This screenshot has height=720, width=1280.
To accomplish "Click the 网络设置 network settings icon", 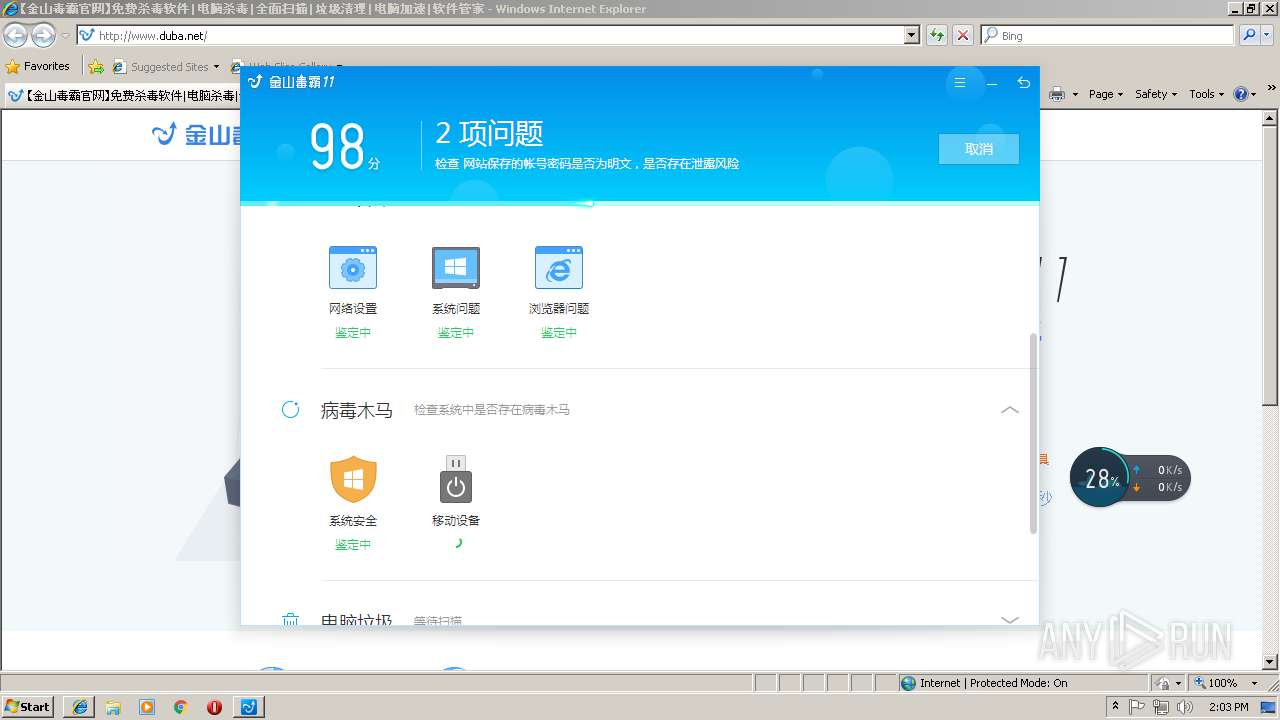I will pyautogui.click(x=353, y=267).
